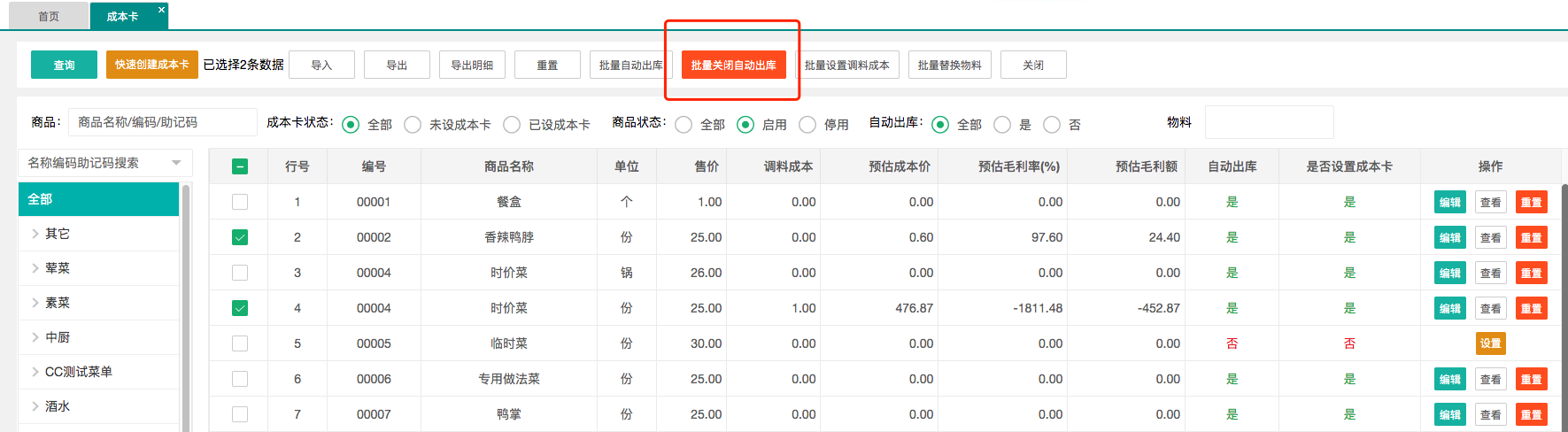The image size is (1568, 432).
Task: Select 自动出库 是 radio button
Action: [1002, 125]
